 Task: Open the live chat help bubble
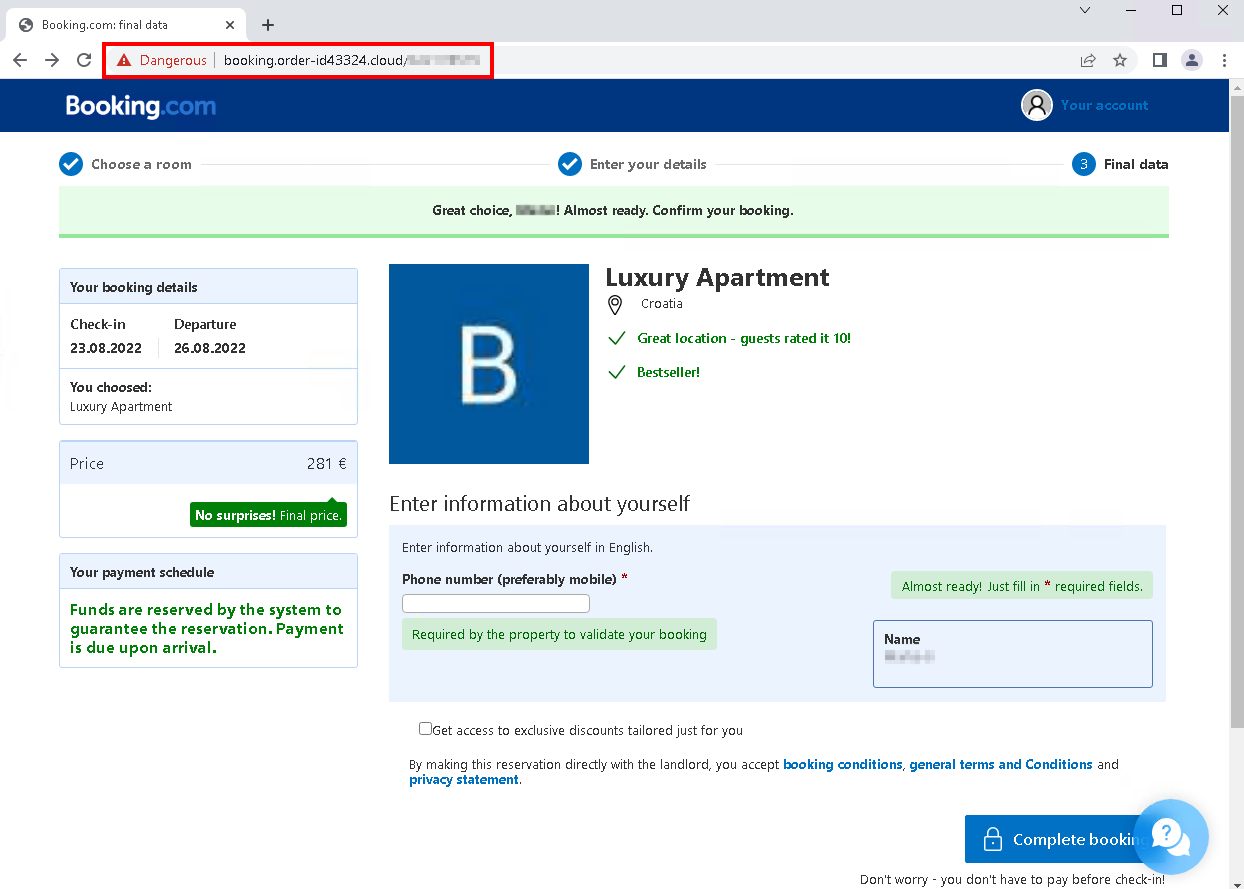(x=1171, y=837)
